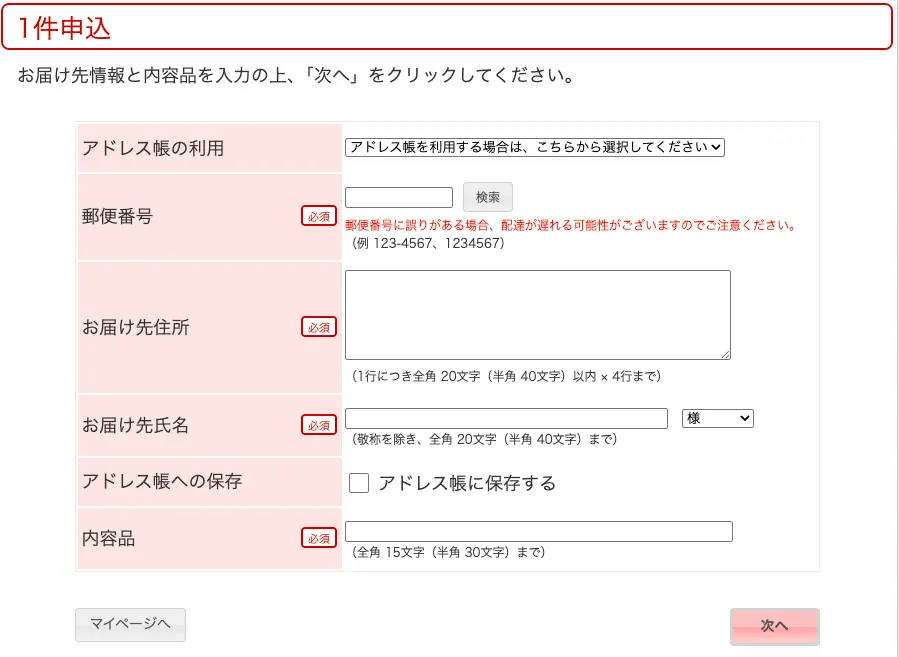The height and width of the screenshot is (657, 899).
Task: Click the resize grip of the address textarea
Action: pos(725,354)
